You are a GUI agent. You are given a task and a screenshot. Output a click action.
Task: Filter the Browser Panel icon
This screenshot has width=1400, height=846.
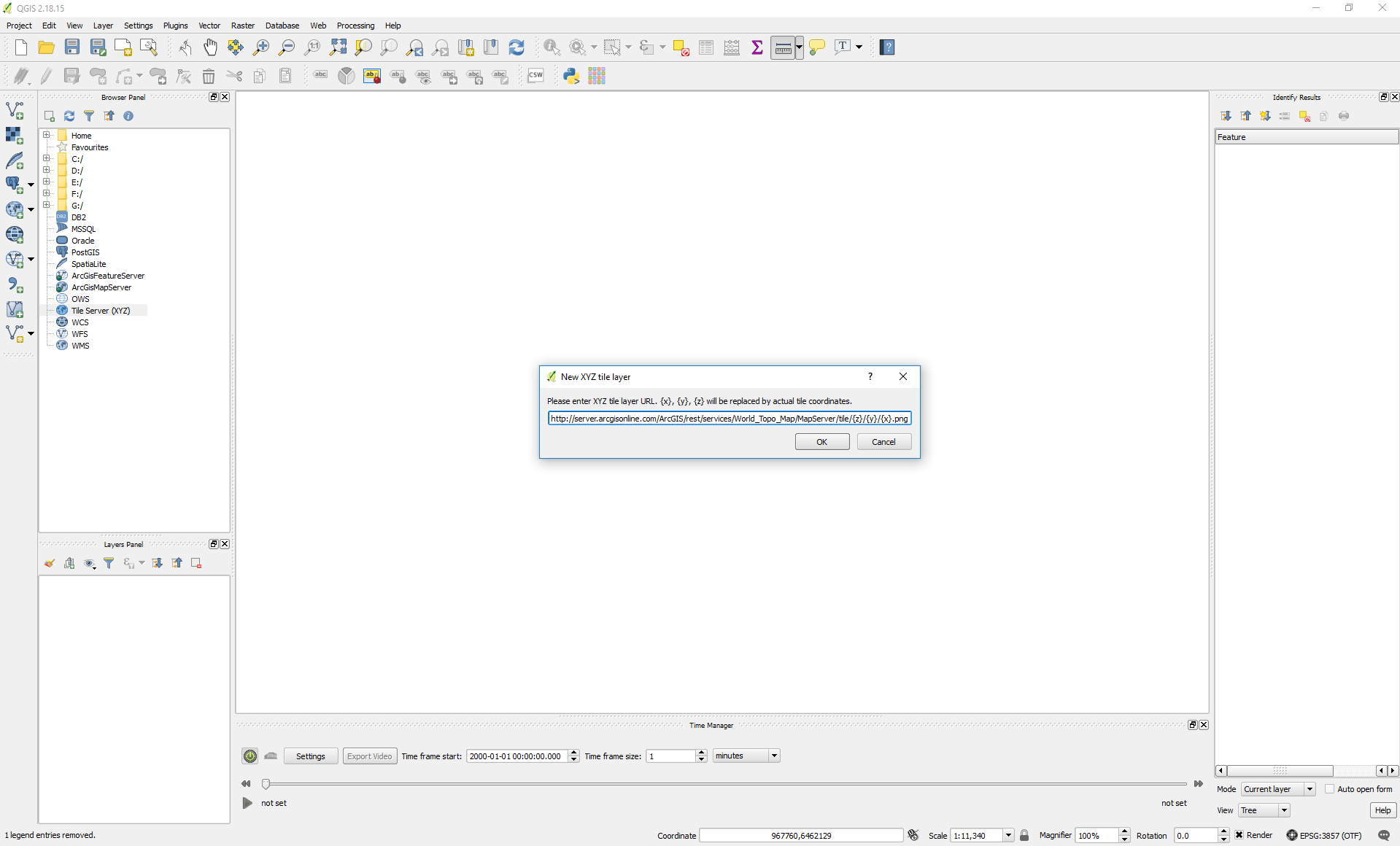[x=89, y=116]
